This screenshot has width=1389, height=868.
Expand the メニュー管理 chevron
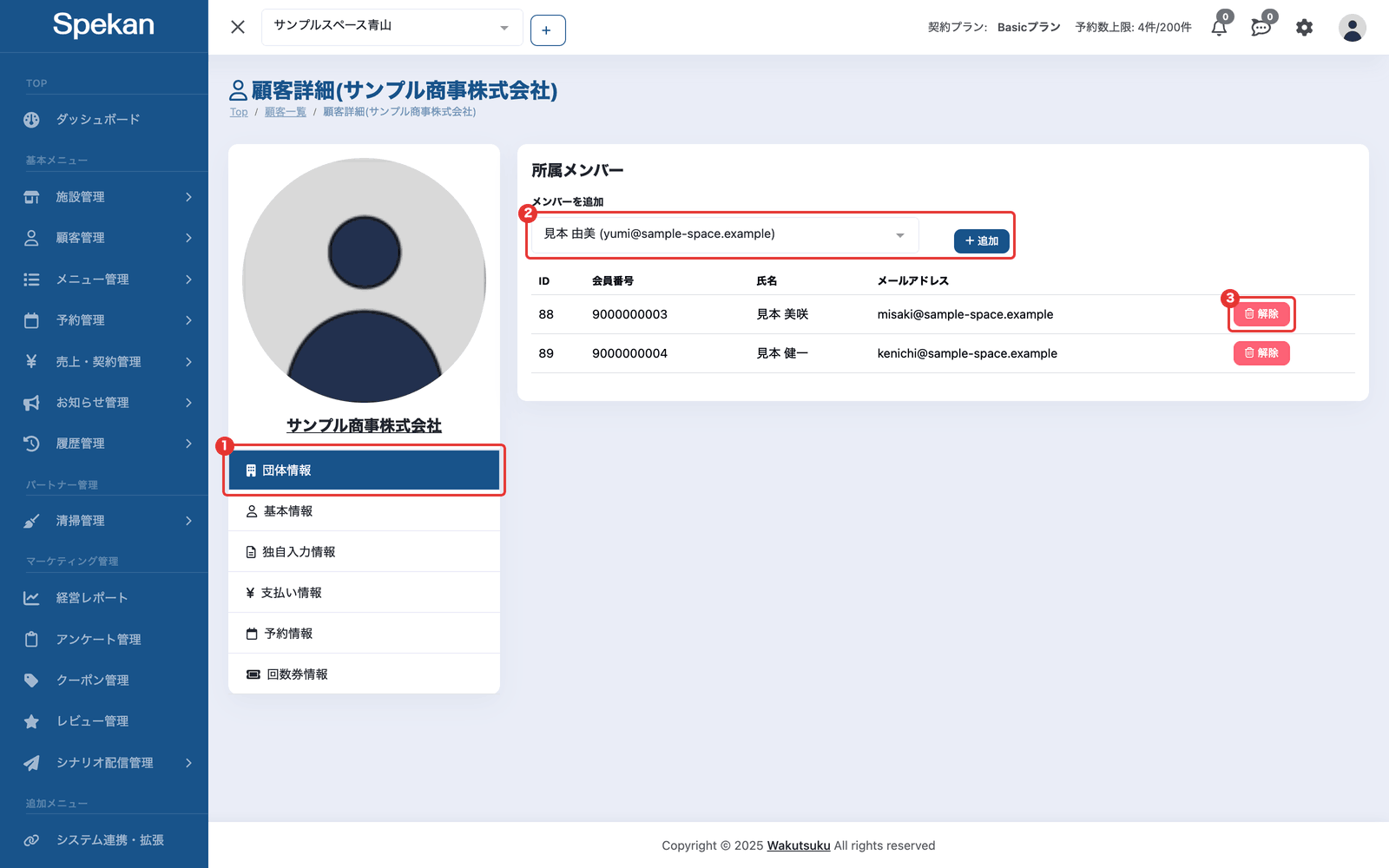188,279
